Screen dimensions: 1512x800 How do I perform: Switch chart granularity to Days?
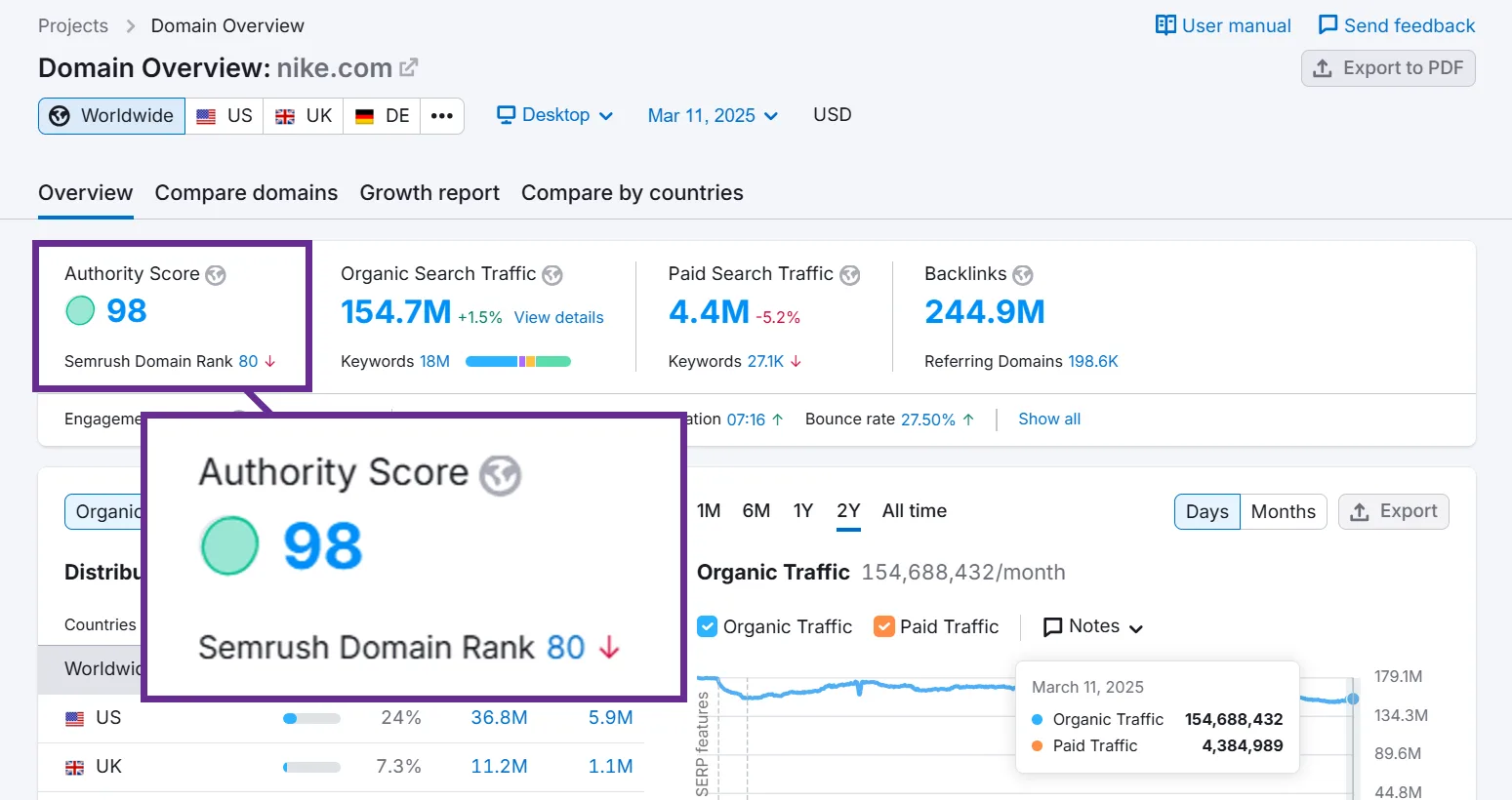click(1207, 511)
